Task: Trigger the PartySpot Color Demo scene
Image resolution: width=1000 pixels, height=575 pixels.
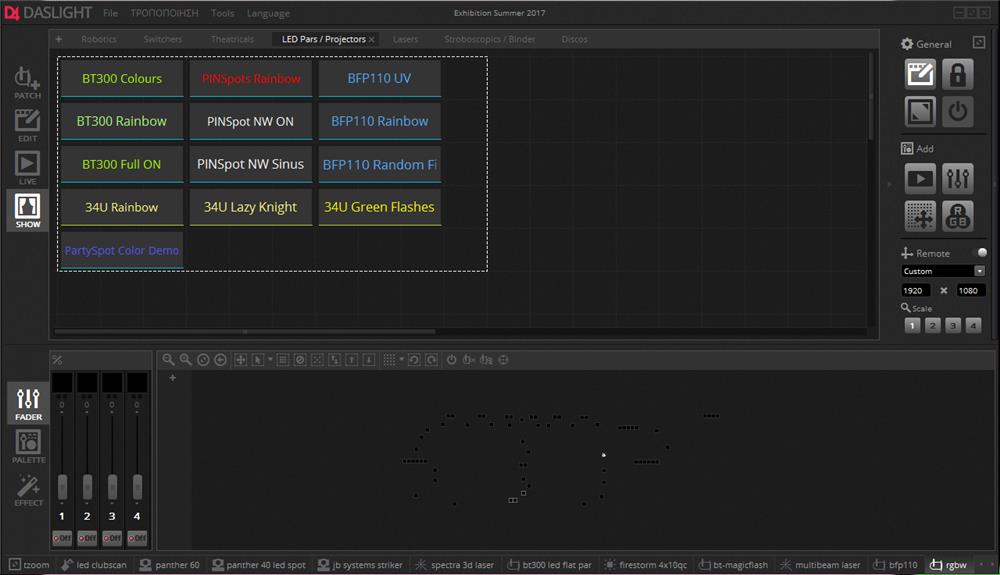Action: coord(122,250)
